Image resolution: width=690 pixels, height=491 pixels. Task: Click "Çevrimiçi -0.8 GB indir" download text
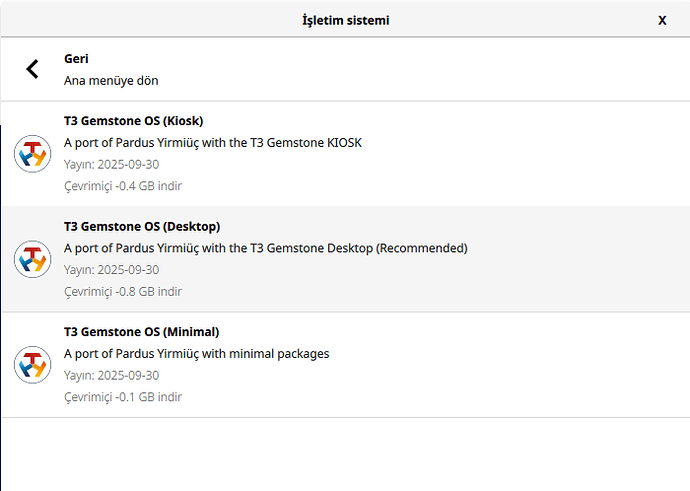[x=122, y=292]
